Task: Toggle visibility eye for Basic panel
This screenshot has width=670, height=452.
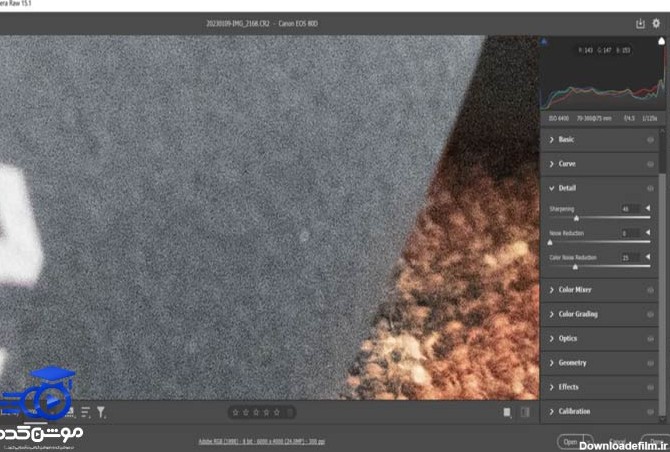Action: 650,140
